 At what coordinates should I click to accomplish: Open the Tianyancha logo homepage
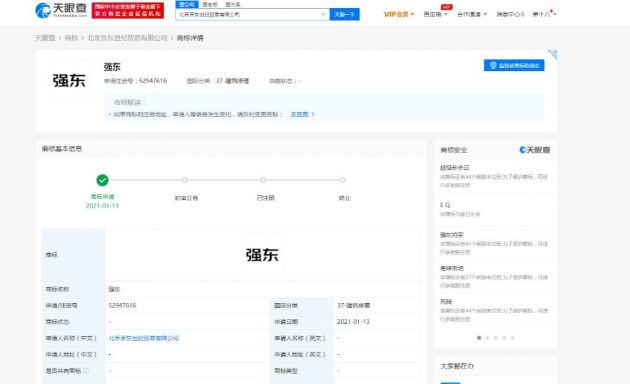(x=61, y=10)
